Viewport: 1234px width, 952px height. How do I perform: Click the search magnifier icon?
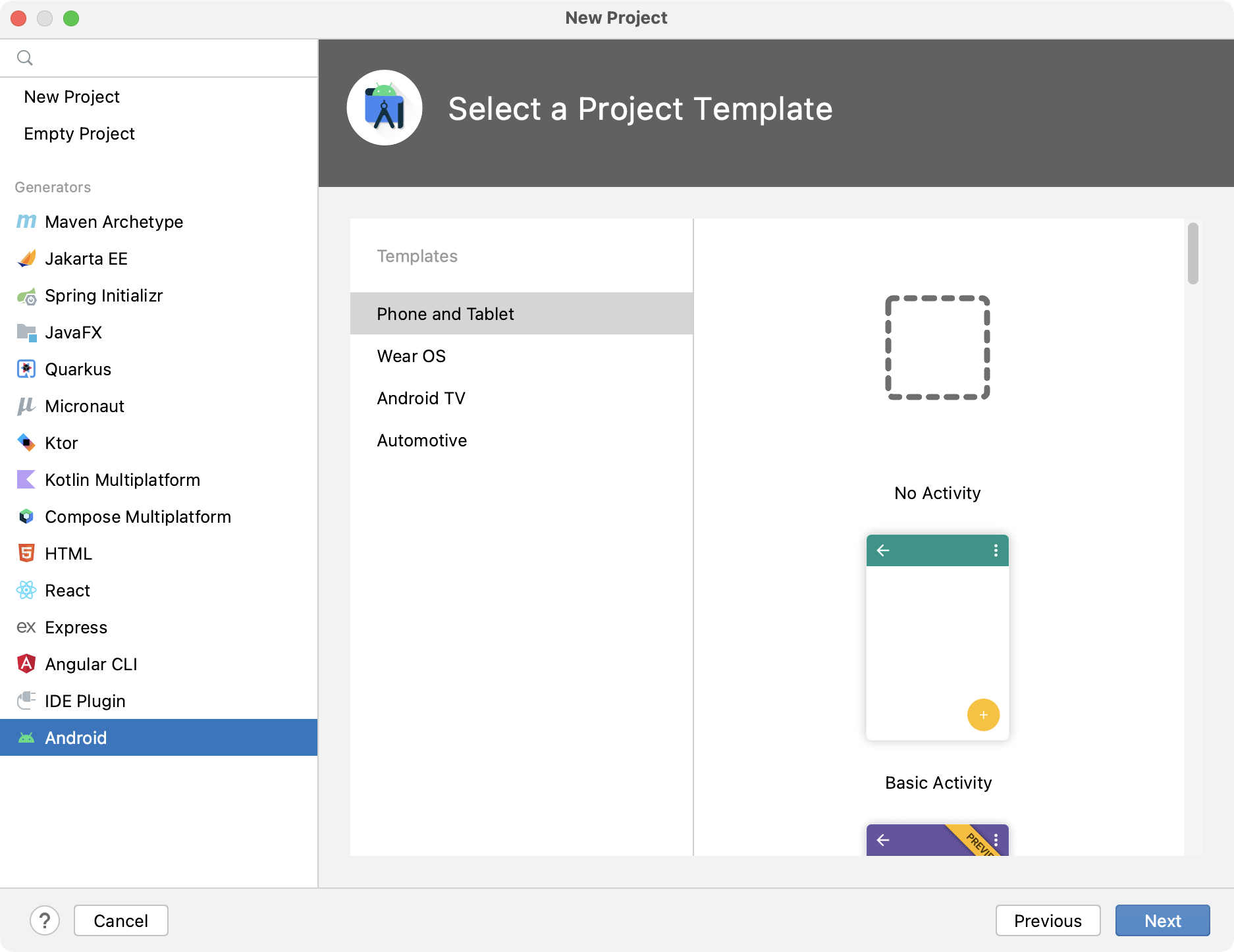[x=25, y=58]
